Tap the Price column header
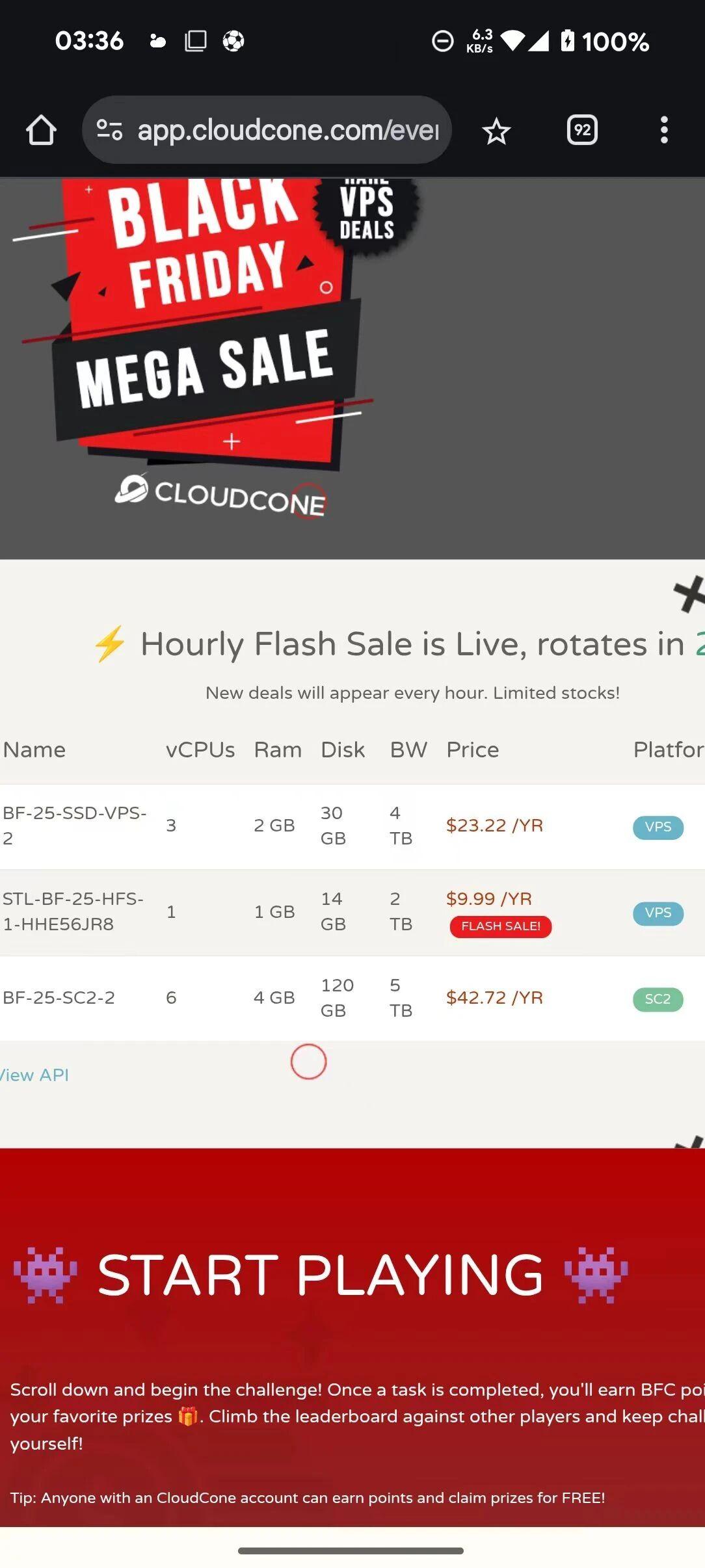Viewport: 705px width, 1568px height. pos(472,750)
